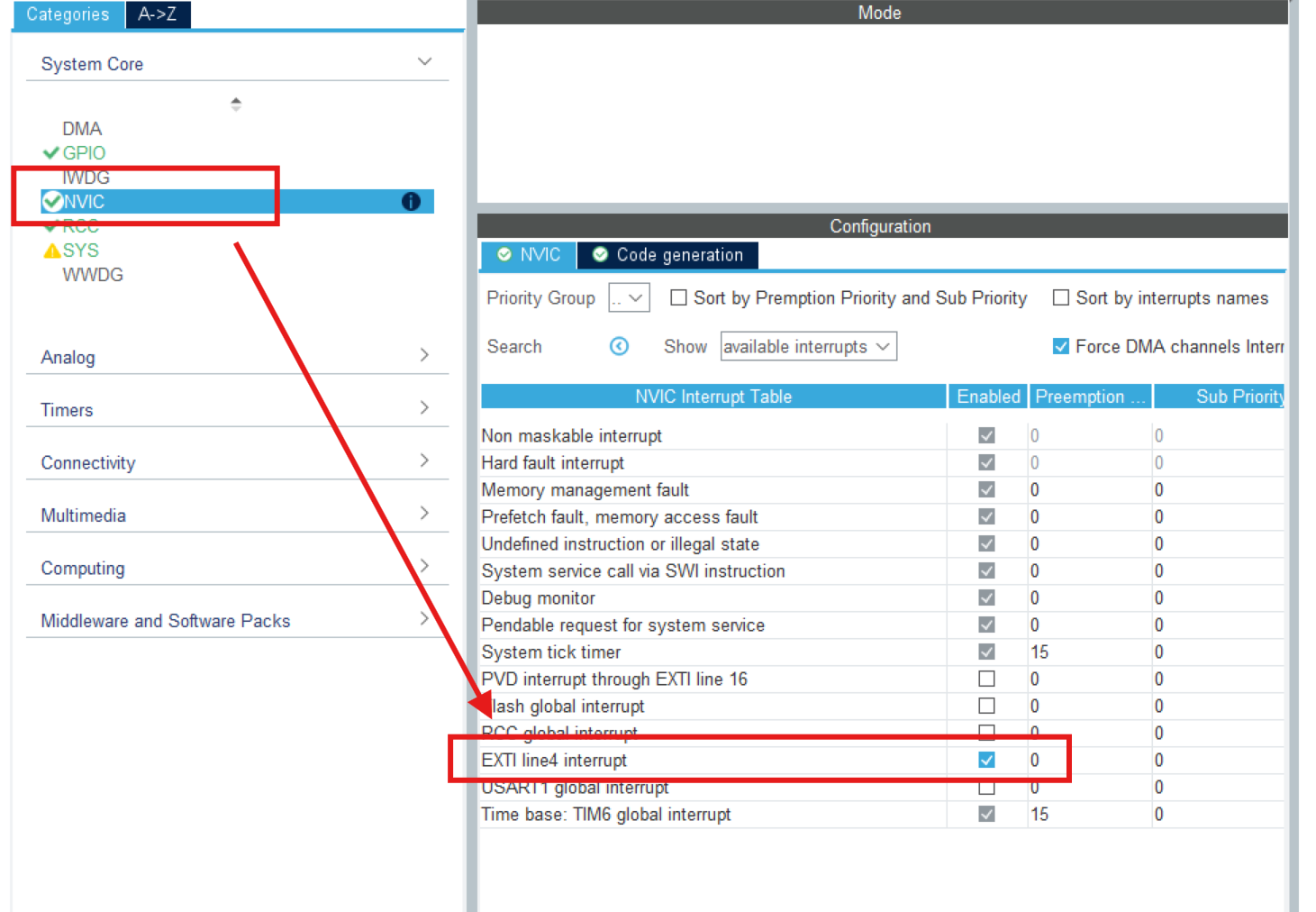Select WWDG in System Core list

click(x=93, y=275)
